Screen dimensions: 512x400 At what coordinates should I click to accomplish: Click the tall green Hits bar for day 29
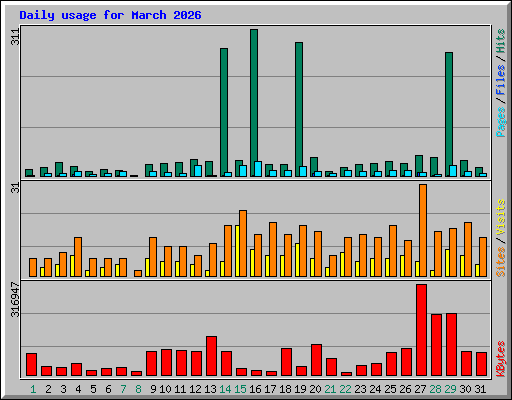coord(449,114)
